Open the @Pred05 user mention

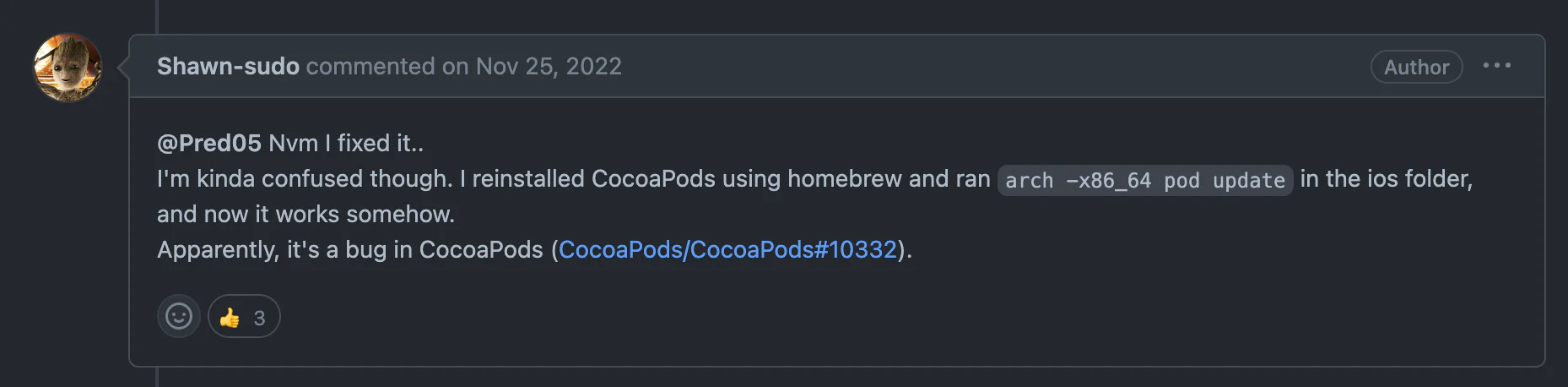[x=209, y=143]
